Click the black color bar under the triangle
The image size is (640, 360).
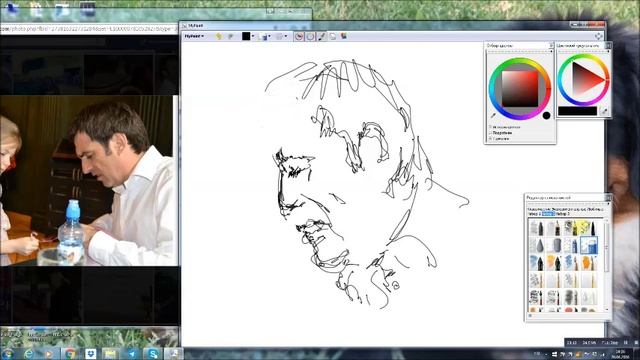577,111
